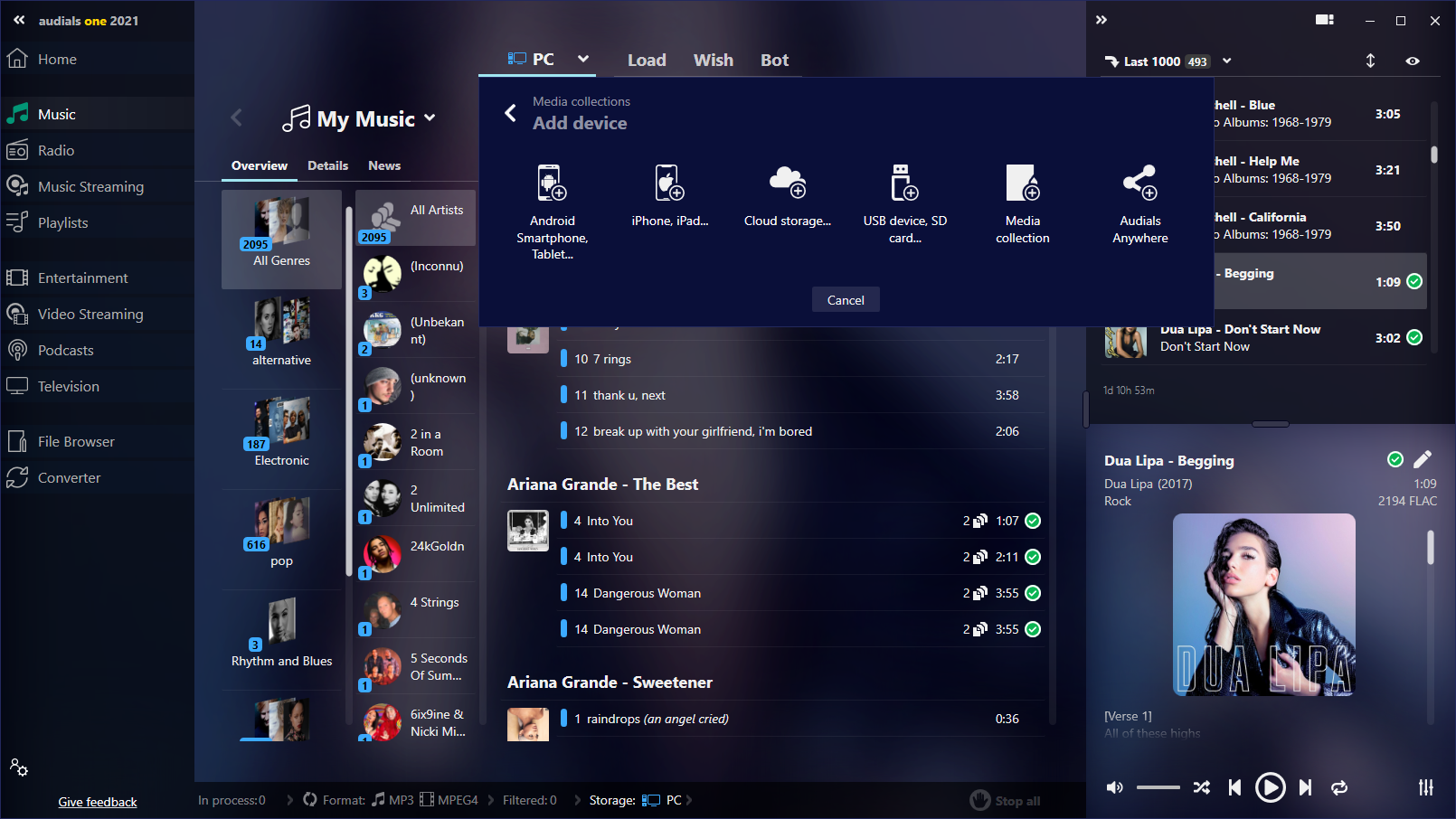Open the Converter section in the sidebar

click(x=69, y=478)
